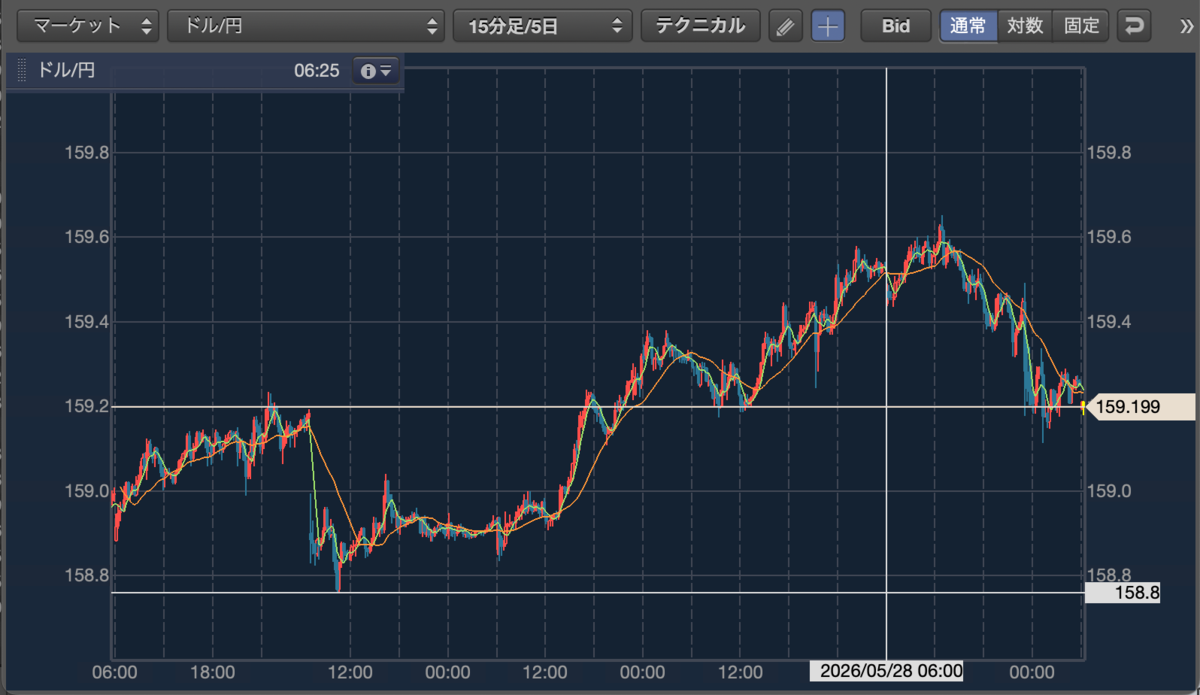The width and height of the screenshot is (1200, 695).
Task: Click the ドル/円 title in panel header
Action: point(65,71)
